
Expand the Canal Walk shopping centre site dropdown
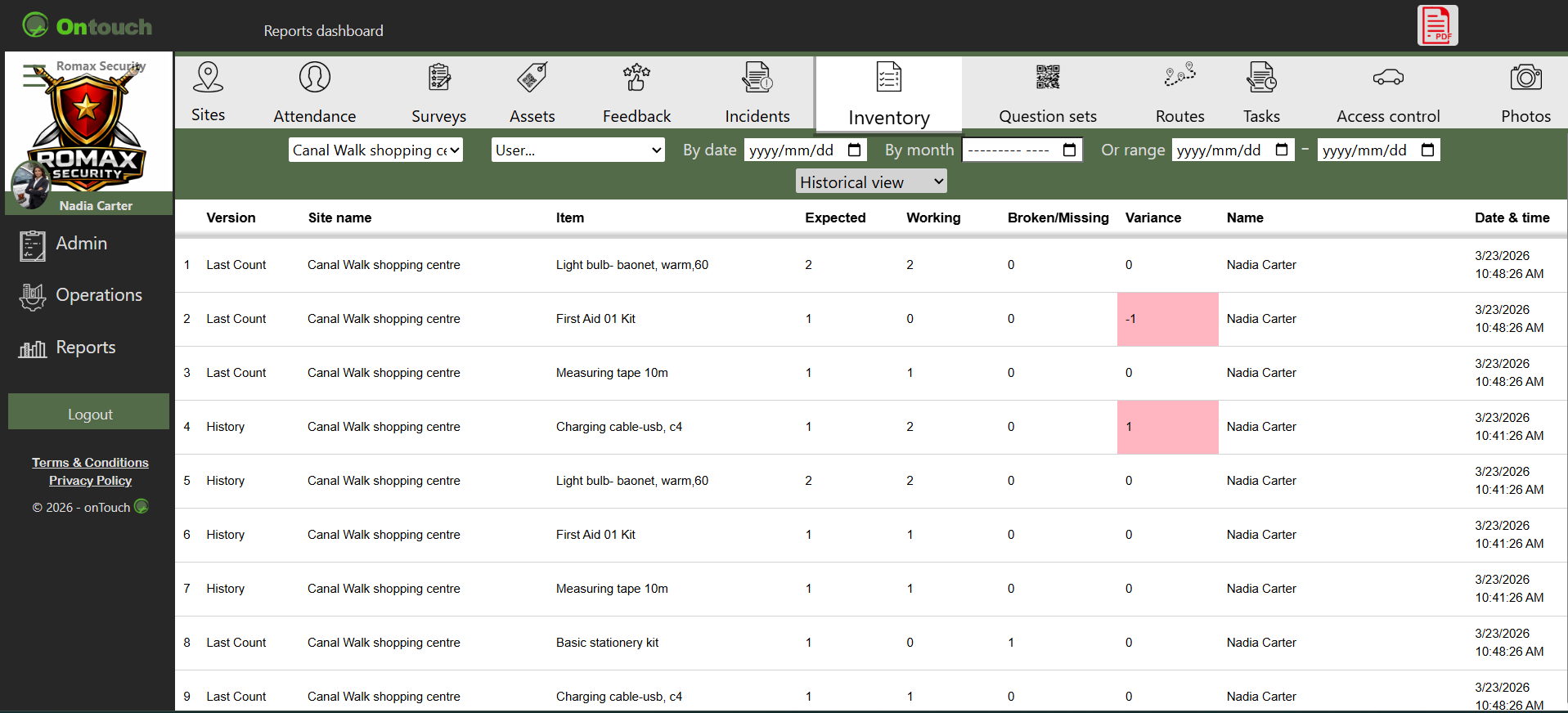coord(375,150)
